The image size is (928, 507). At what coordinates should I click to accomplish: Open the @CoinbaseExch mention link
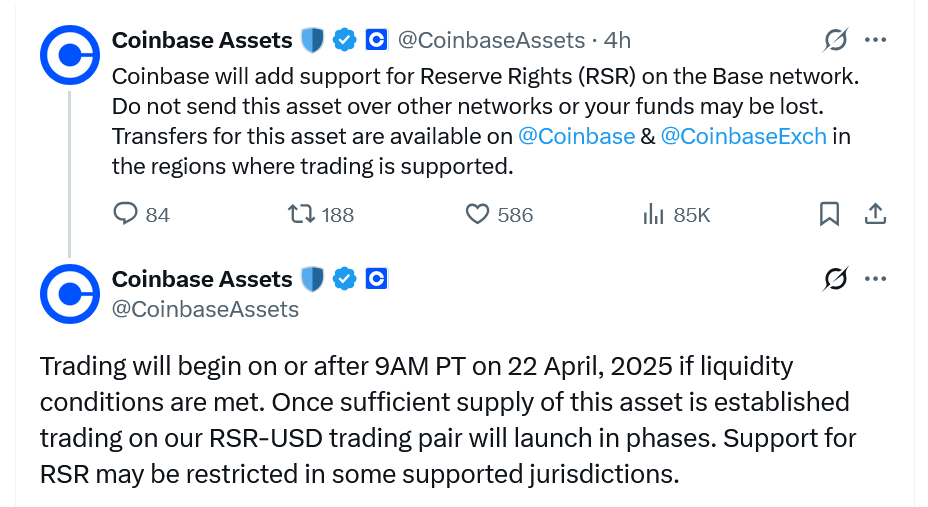[x=743, y=136]
